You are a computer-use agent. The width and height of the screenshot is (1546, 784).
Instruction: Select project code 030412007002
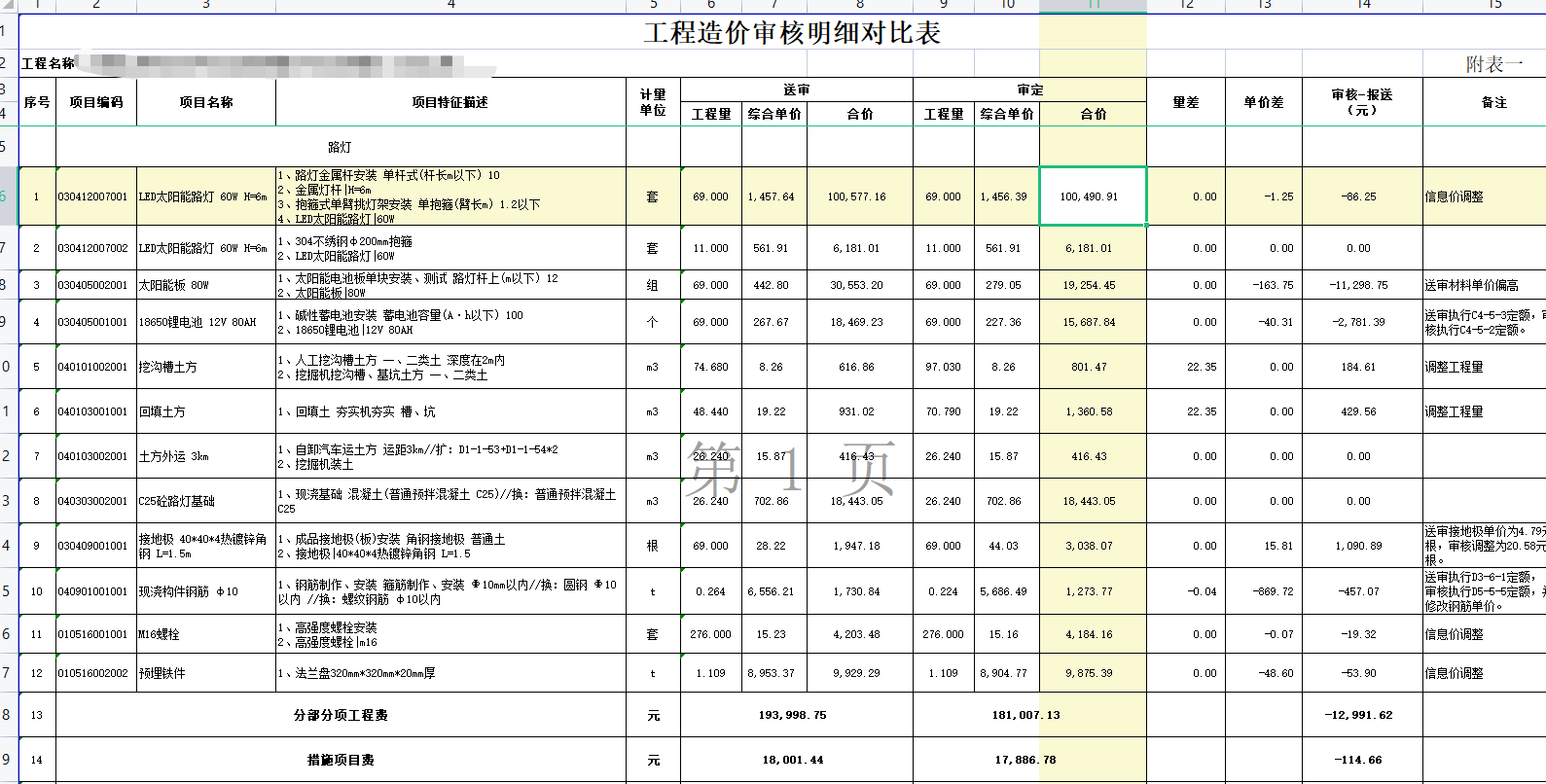pos(96,248)
